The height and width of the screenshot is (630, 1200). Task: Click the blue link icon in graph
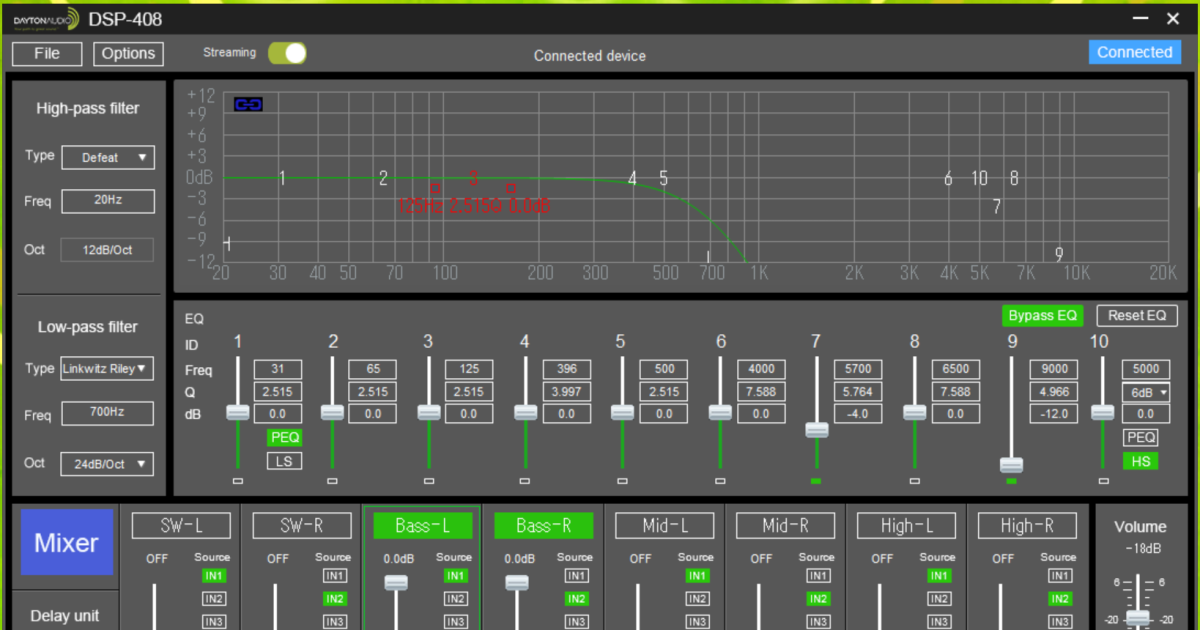coord(248,104)
